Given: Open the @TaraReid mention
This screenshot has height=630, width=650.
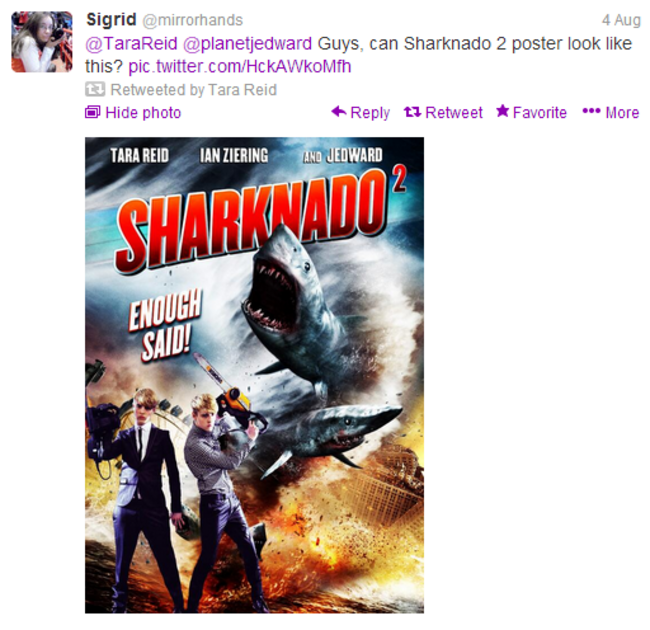Looking at the screenshot, I should [x=131, y=44].
